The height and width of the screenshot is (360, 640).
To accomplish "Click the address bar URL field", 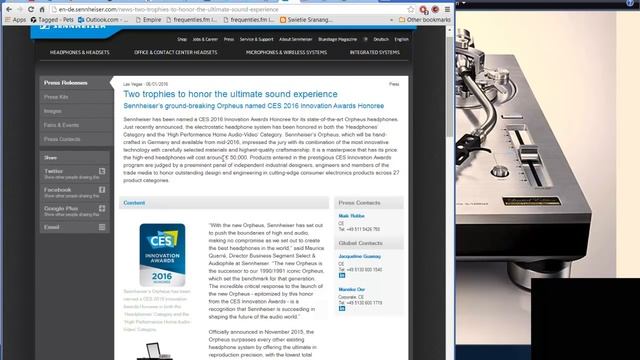I will coord(229,9).
